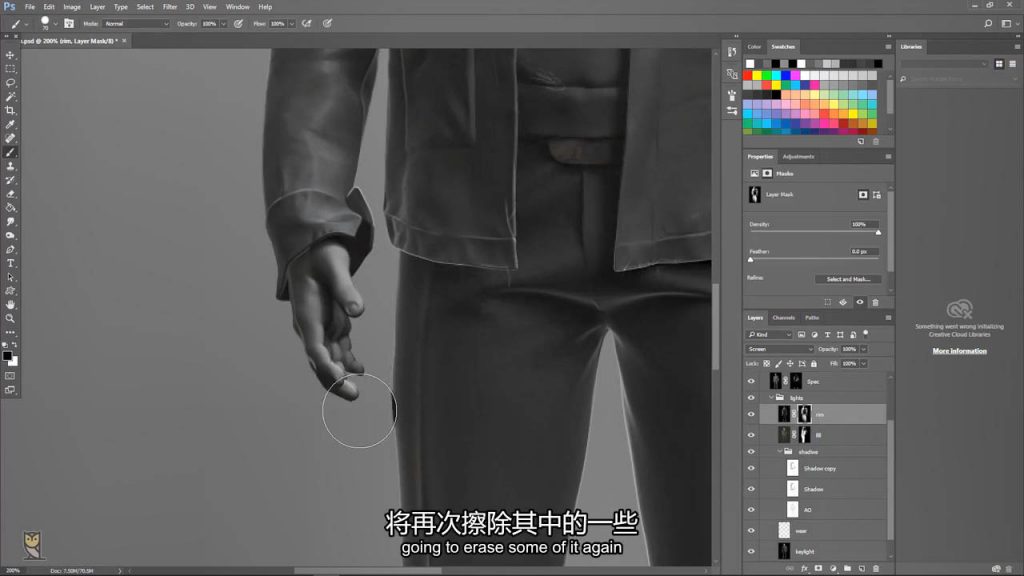Toggle visibility of the lights group
Screen dimensions: 1024x576
tap(751, 398)
